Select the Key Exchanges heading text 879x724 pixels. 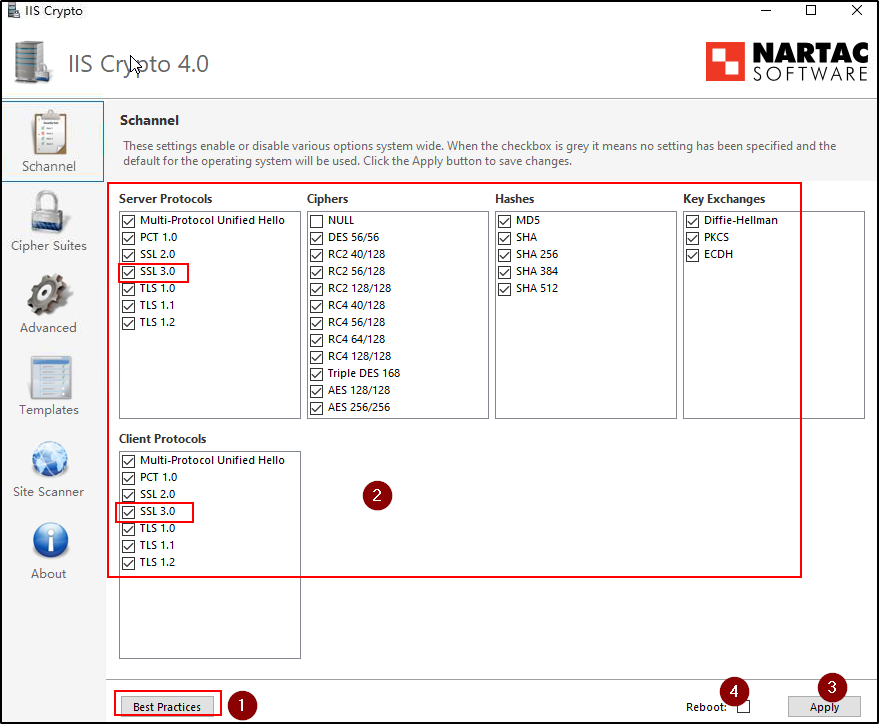click(x=724, y=199)
